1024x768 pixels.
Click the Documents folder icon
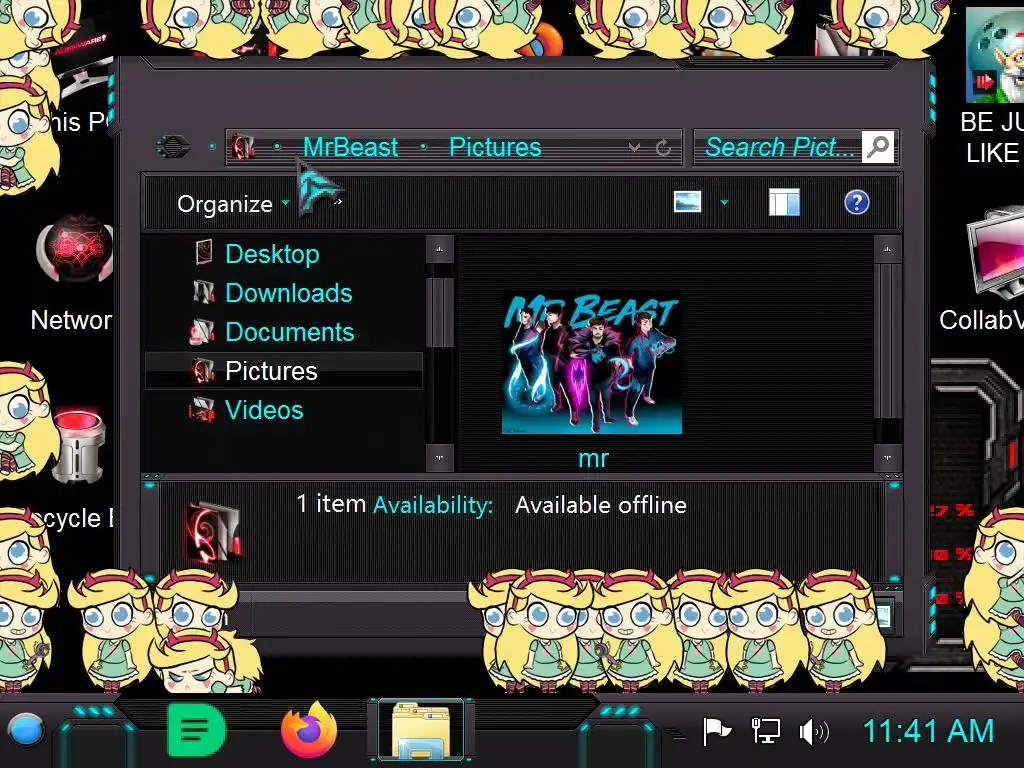coord(202,331)
